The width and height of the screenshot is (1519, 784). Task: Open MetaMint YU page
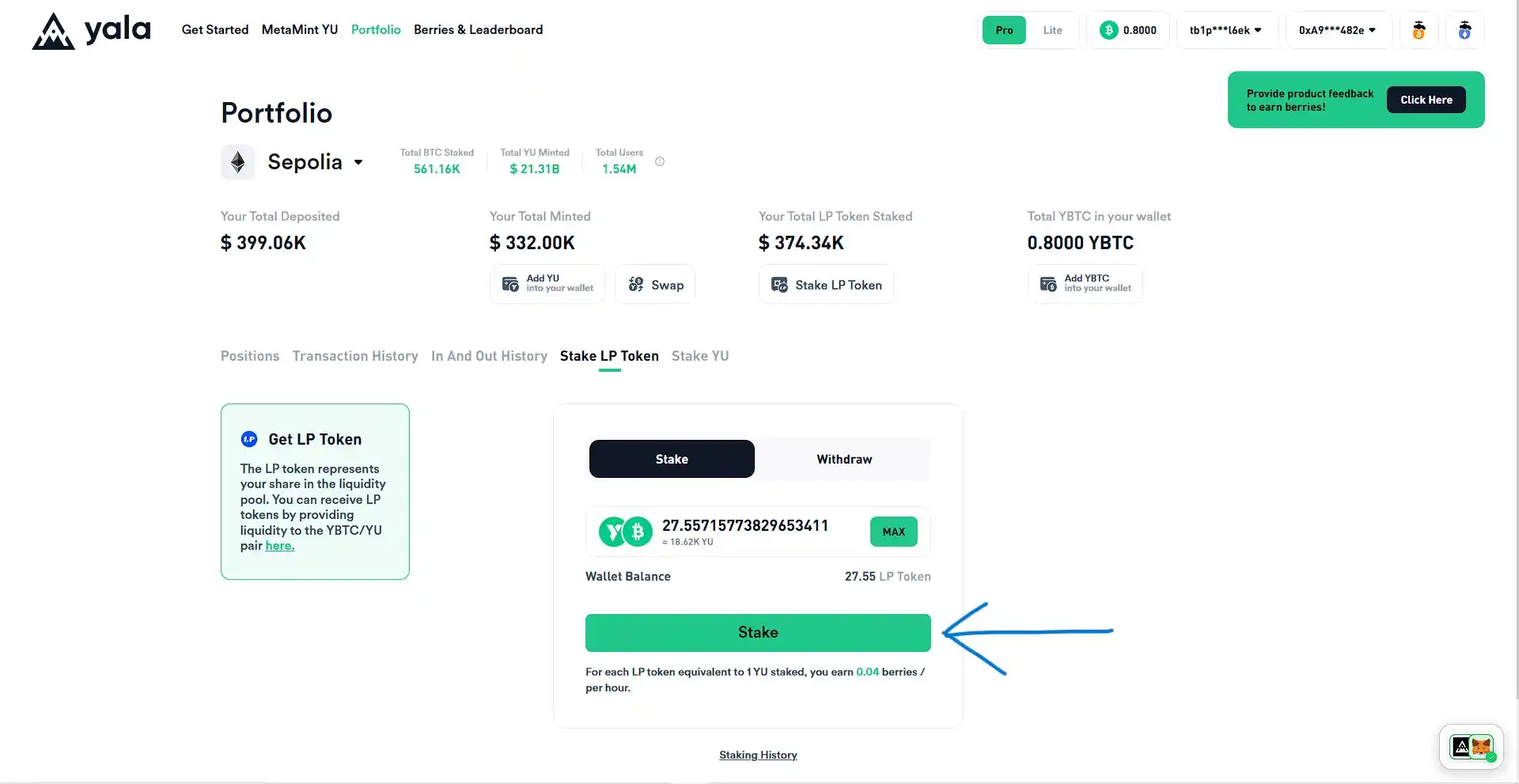pos(300,29)
